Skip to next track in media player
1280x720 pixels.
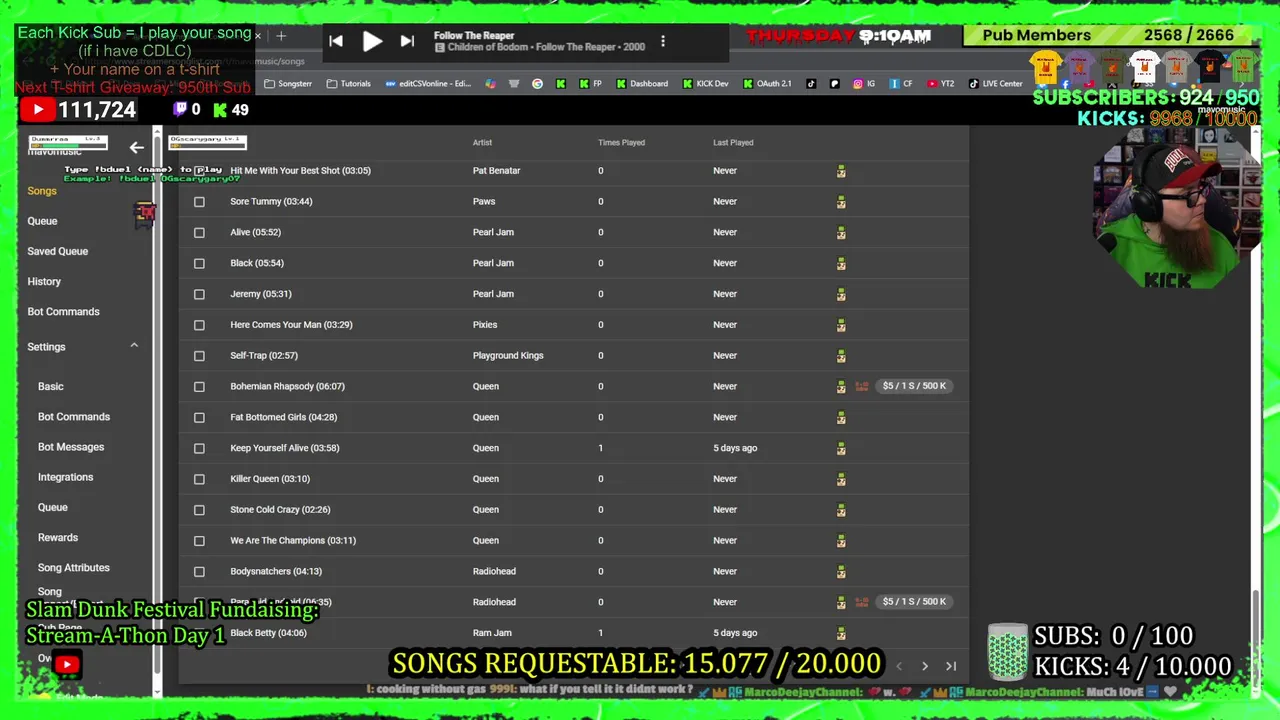pos(407,42)
